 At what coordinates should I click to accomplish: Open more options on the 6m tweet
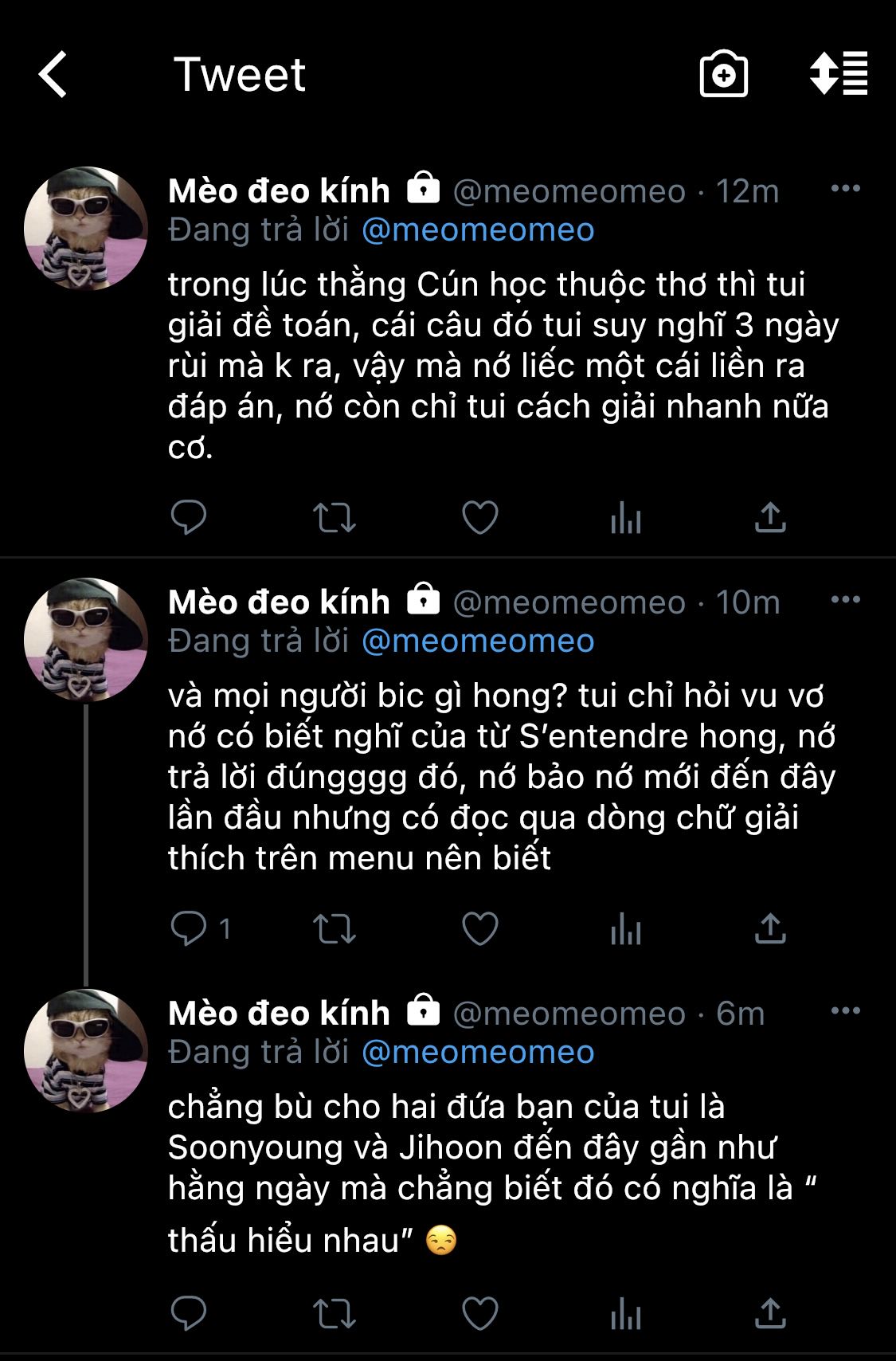pyautogui.click(x=845, y=1011)
